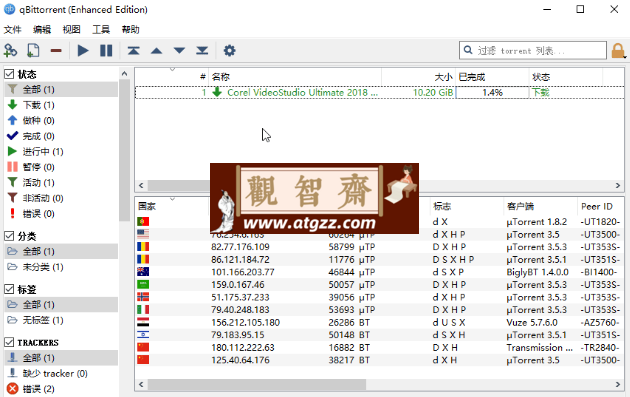
Task: Select status filter 进行中 (1)
Action: (61, 151)
